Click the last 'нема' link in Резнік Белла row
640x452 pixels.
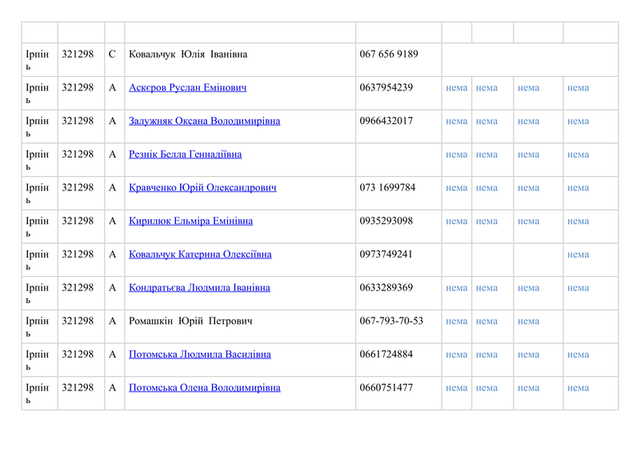point(578,155)
